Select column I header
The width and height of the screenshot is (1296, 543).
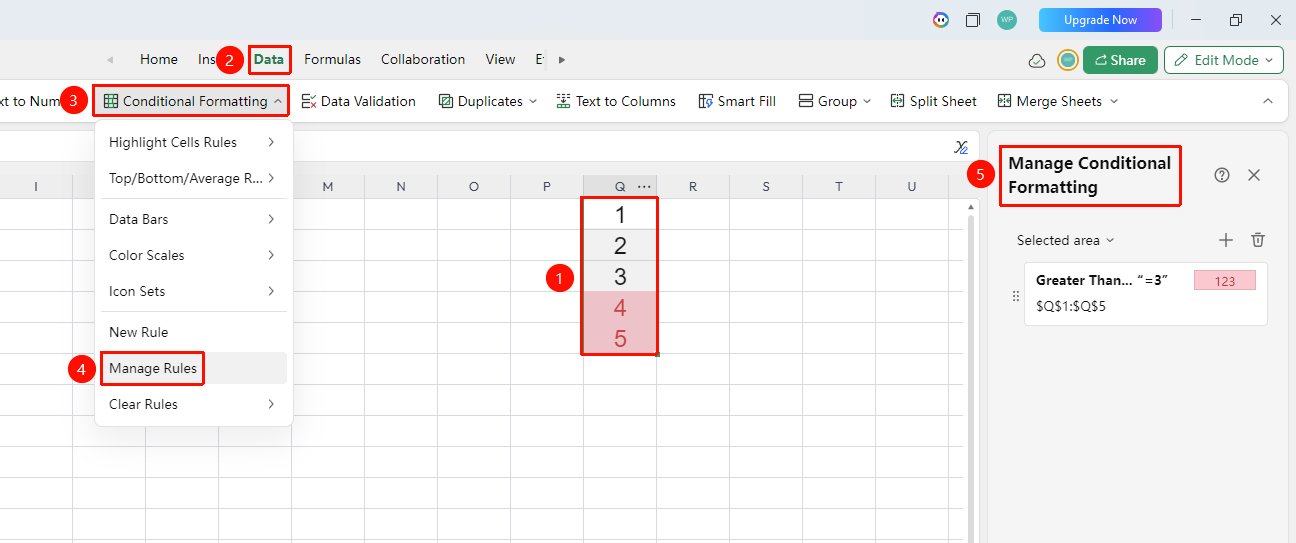pos(36,186)
